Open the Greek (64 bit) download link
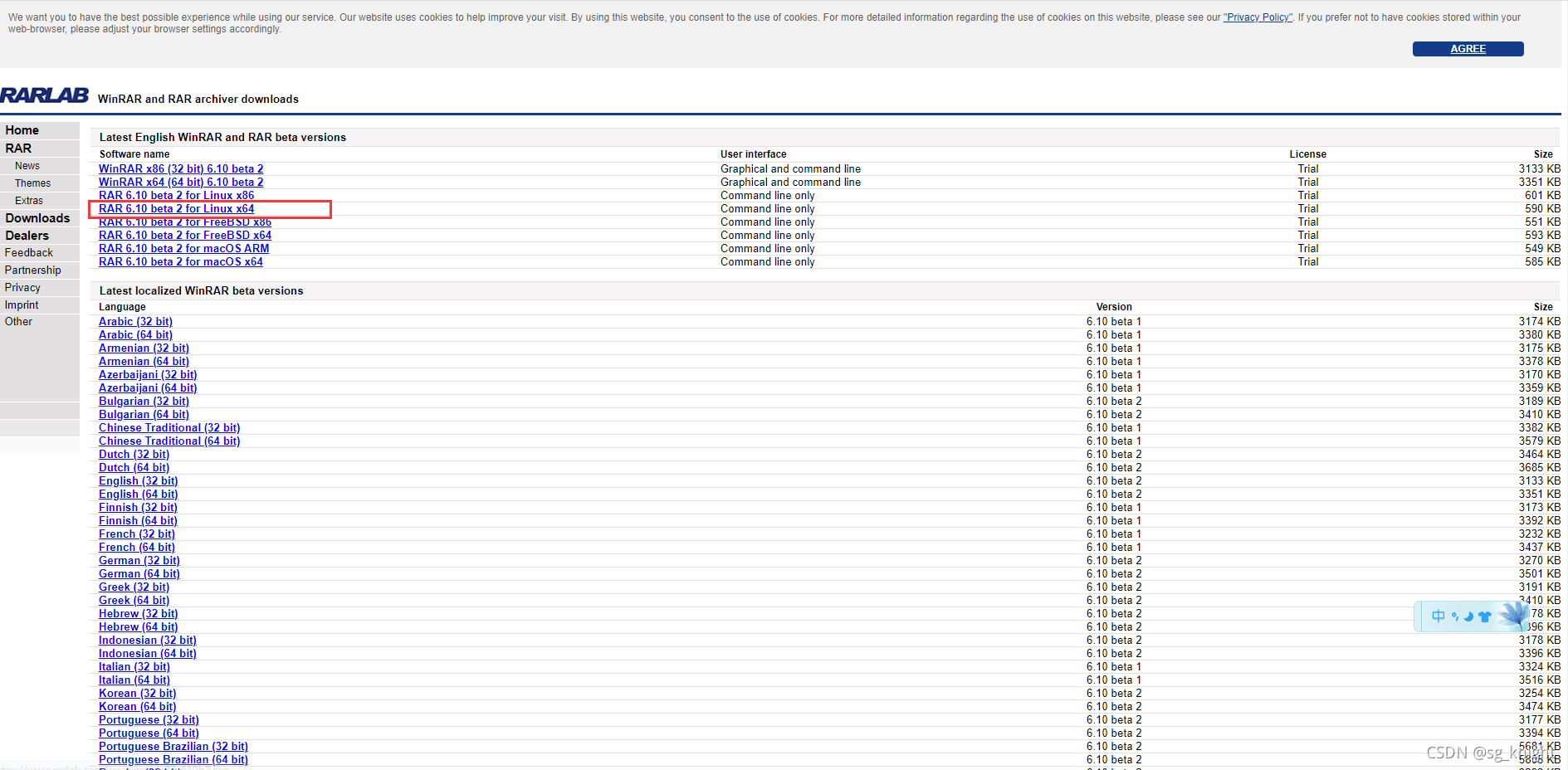This screenshot has width=1568, height=770. 134,600
